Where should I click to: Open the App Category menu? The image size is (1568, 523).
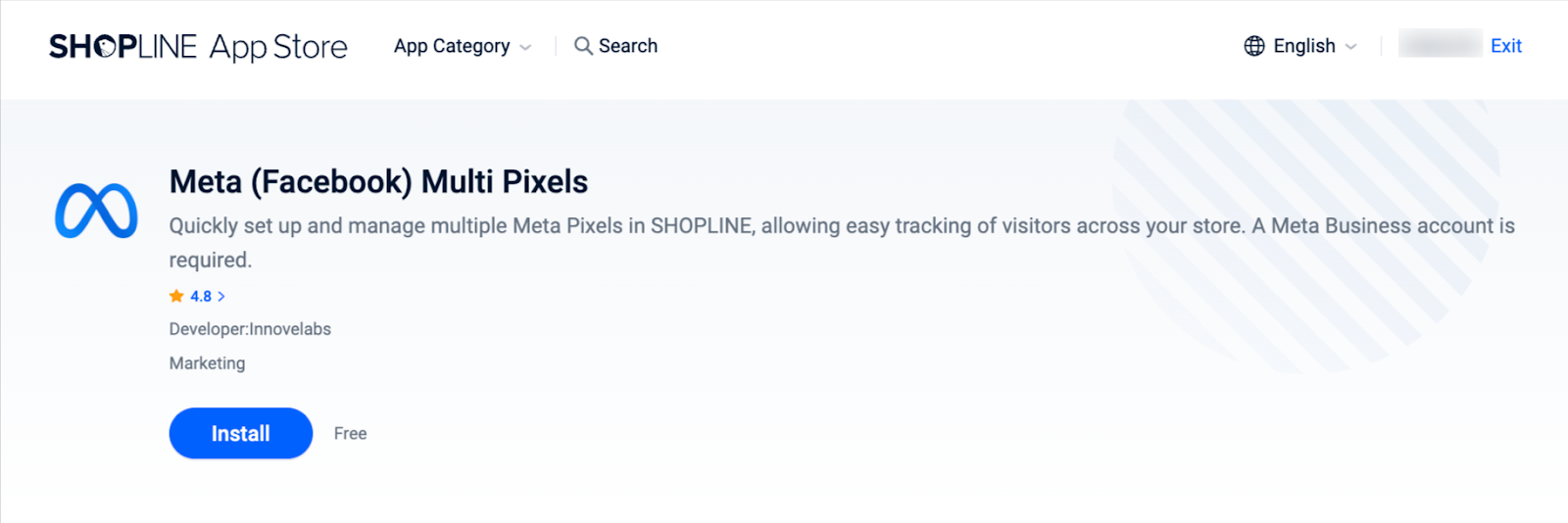[x=452, y=46]
